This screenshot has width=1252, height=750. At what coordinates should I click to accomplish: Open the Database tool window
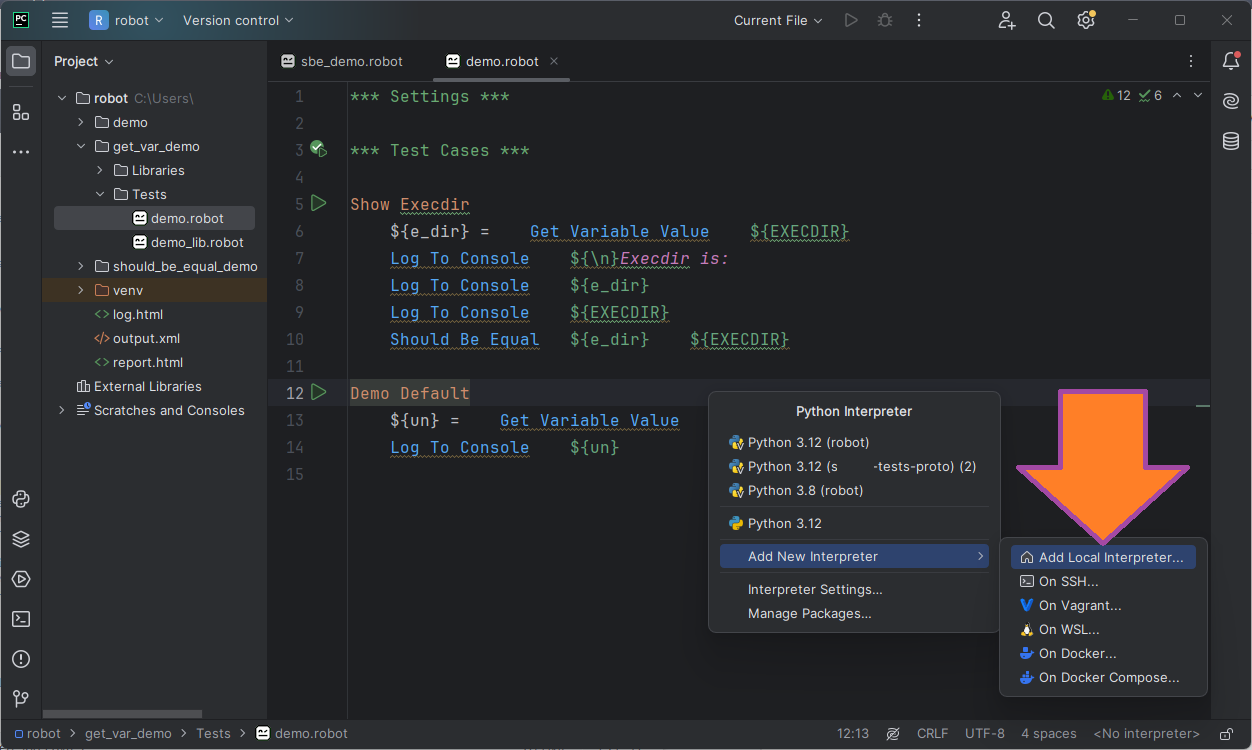point(1231,141)
